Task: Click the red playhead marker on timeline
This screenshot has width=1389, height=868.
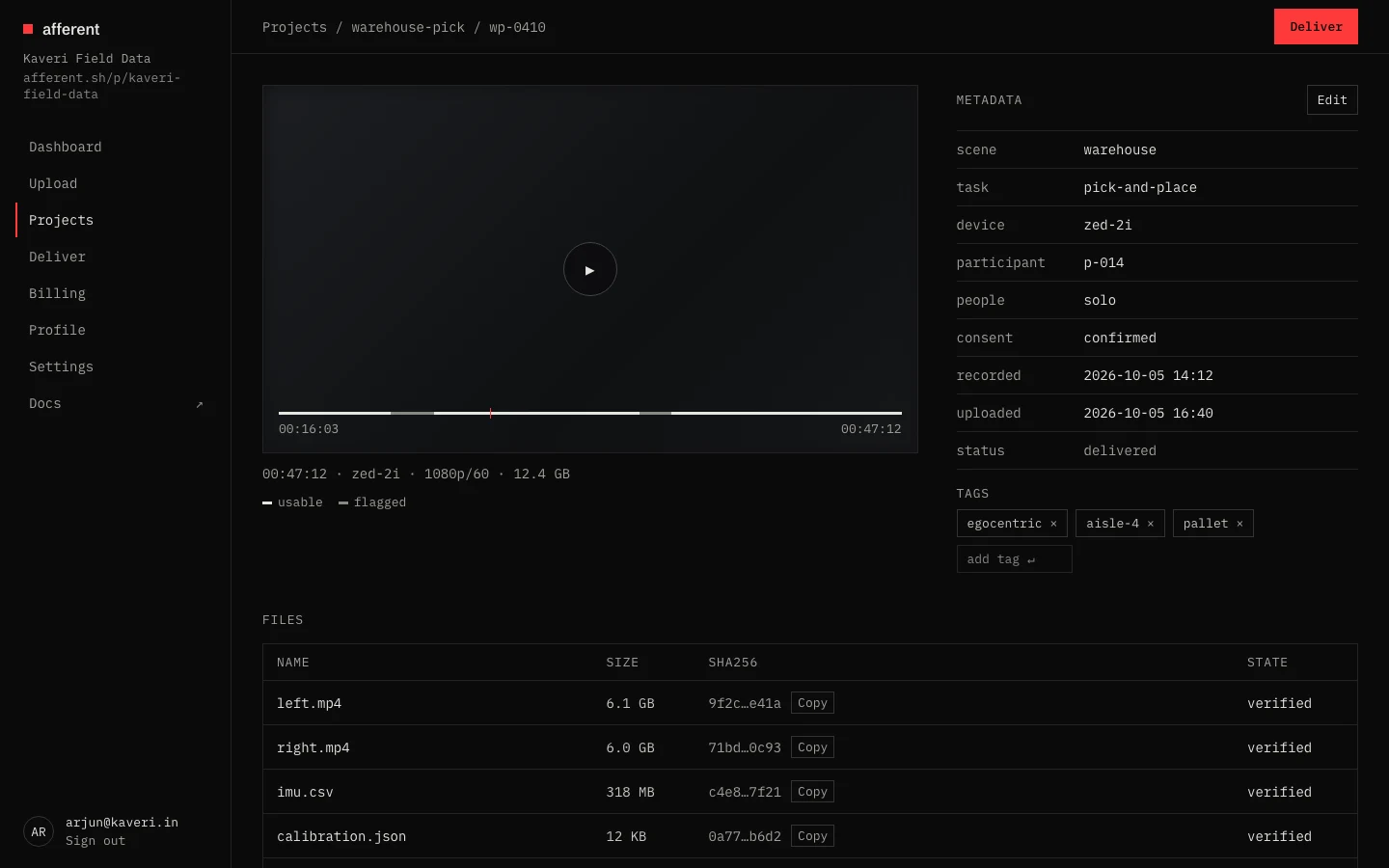Action: [491, 413]
